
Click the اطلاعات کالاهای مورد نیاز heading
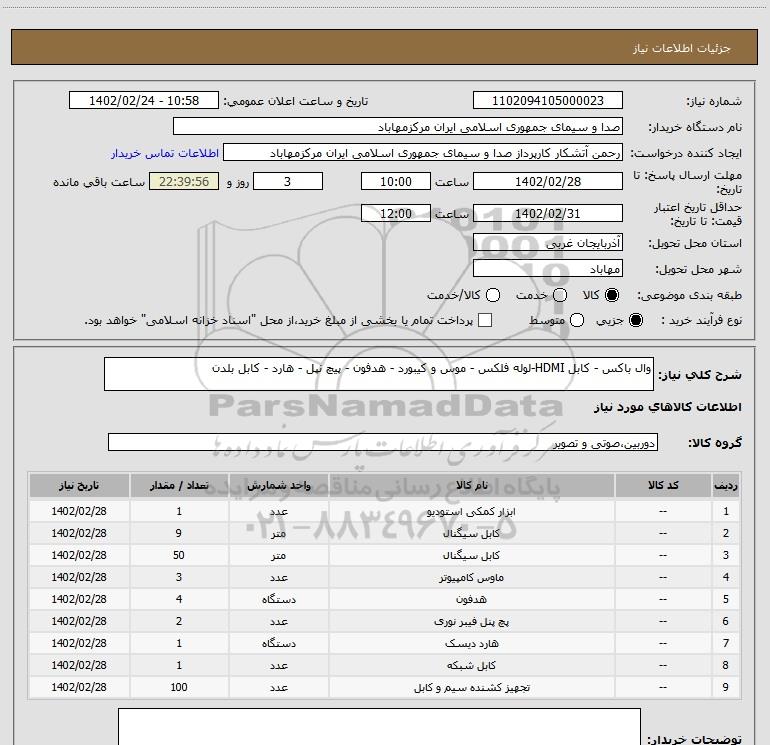pyautogui.click(x=667, y=407)
